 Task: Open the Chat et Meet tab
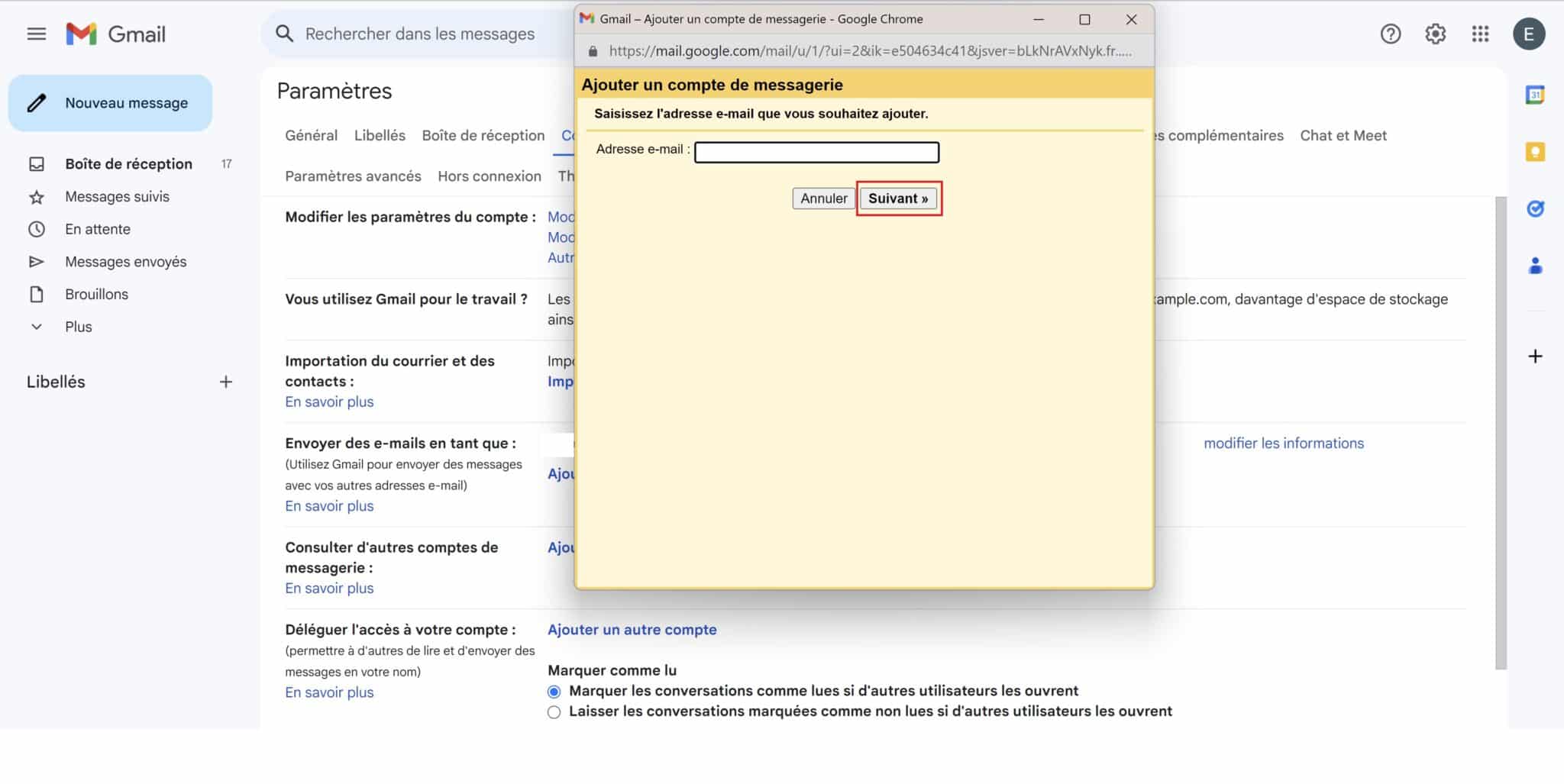click(1343, 135)
